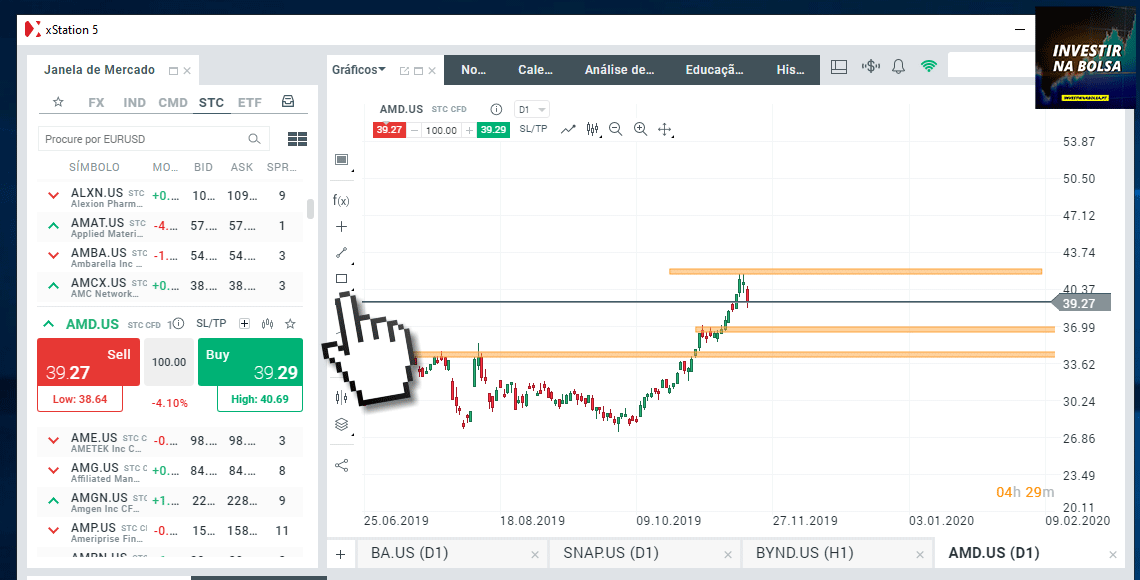This screenshot has width=1140, height=580.
Task: Click the green 39.29 buy price in chart
Action: (493, 130)
